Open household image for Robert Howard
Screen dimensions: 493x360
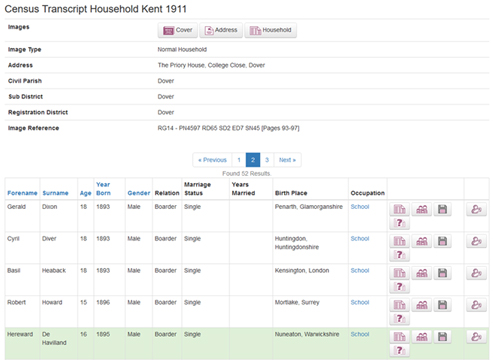point(399,305)
